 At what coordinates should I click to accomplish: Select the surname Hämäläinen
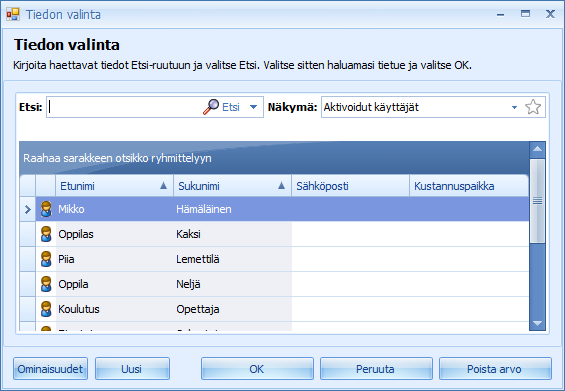click(x=204, y=209)
